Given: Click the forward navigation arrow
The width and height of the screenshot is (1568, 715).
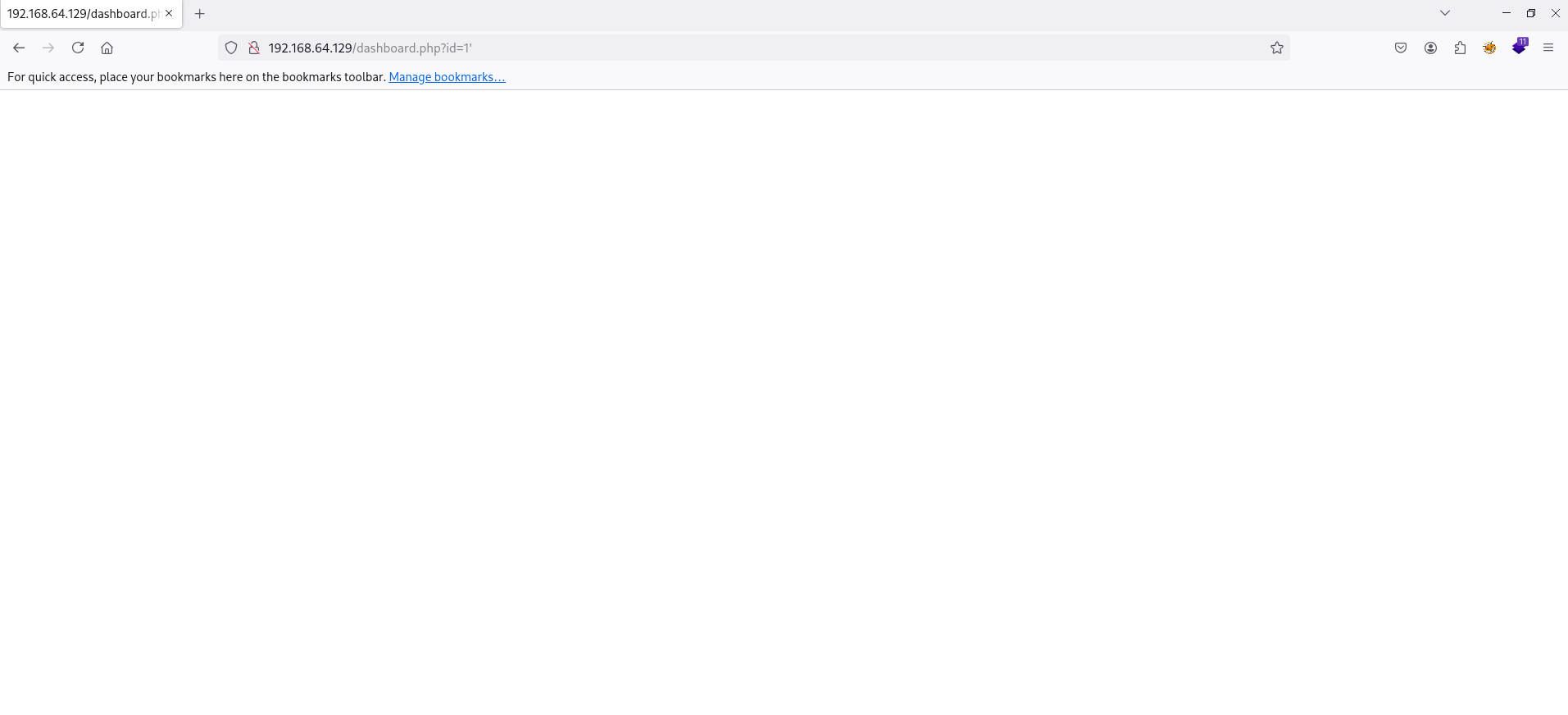Looking at the screenshot, I should 48,48.
